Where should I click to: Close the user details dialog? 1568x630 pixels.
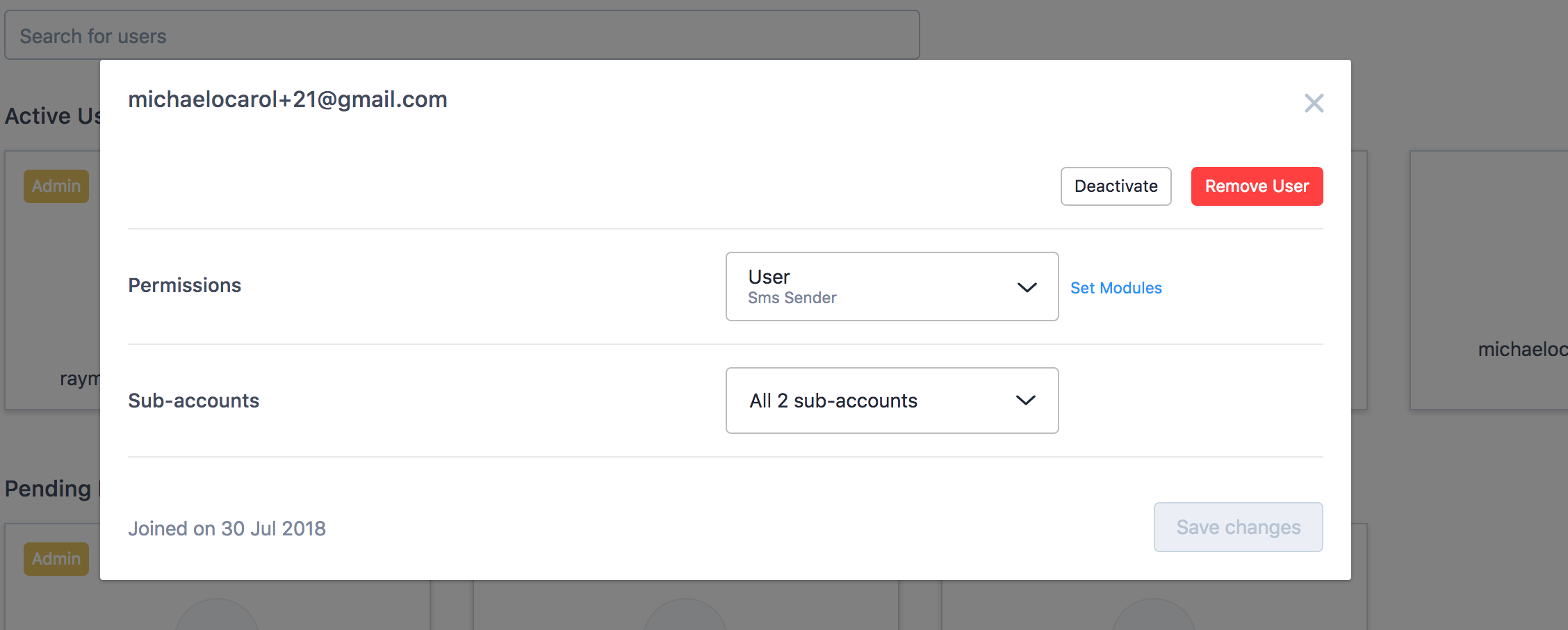coord(1314,104)
